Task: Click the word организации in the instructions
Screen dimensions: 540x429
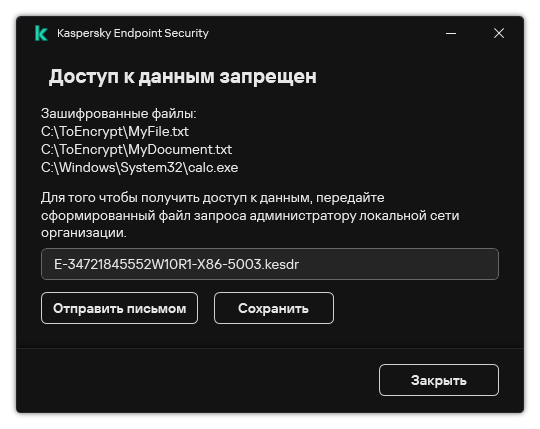Action: click(84, 233)
